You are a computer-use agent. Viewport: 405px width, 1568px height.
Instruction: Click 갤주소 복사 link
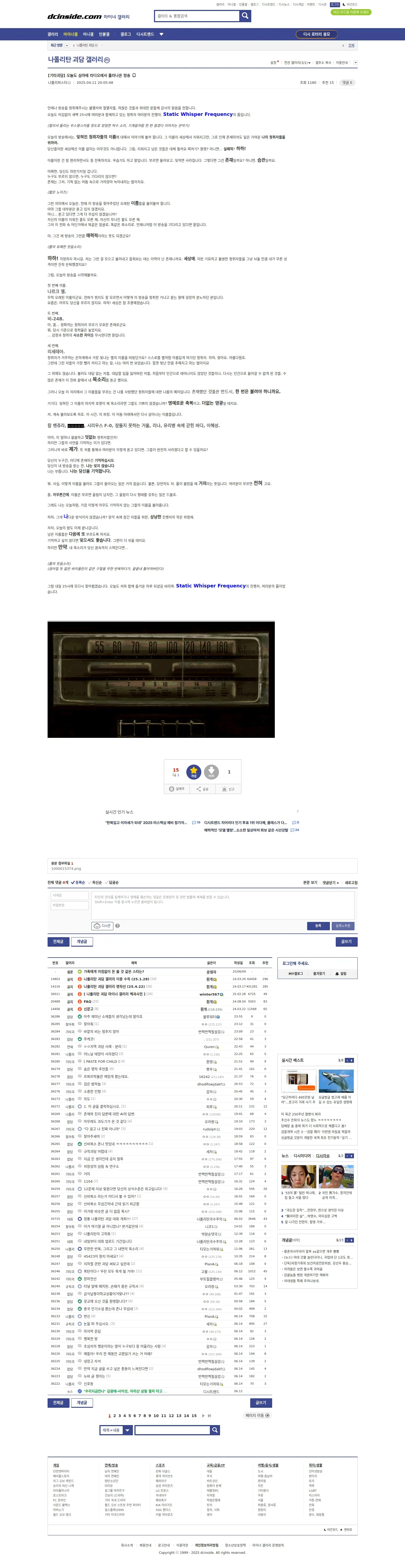click(323, 63)
